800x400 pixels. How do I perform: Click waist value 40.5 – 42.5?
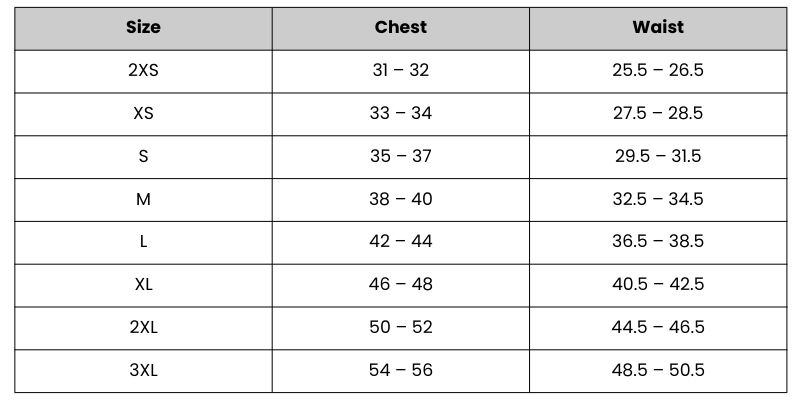coord(658,285)
